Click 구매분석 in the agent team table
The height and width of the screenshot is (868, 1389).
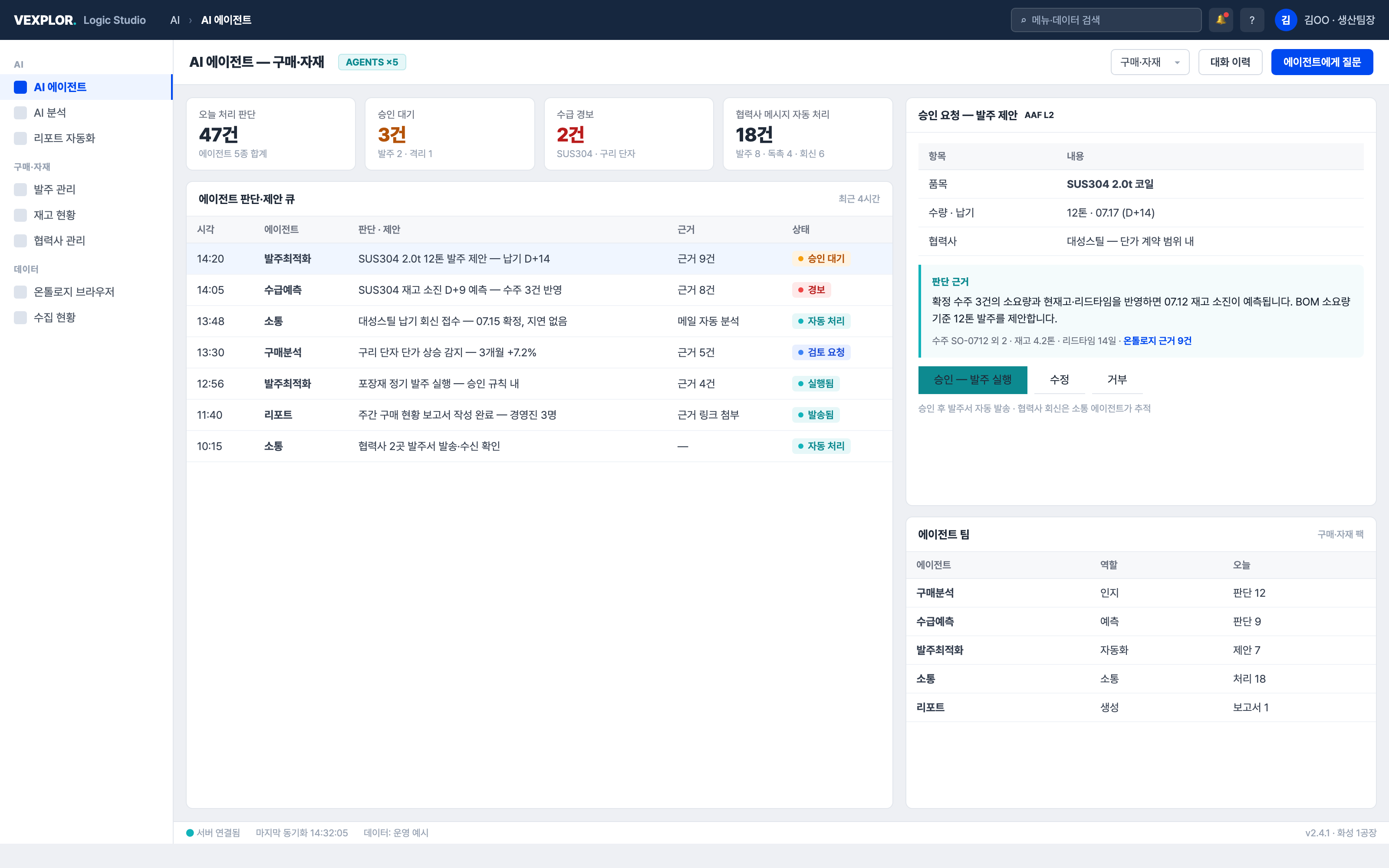click(935, 593)
